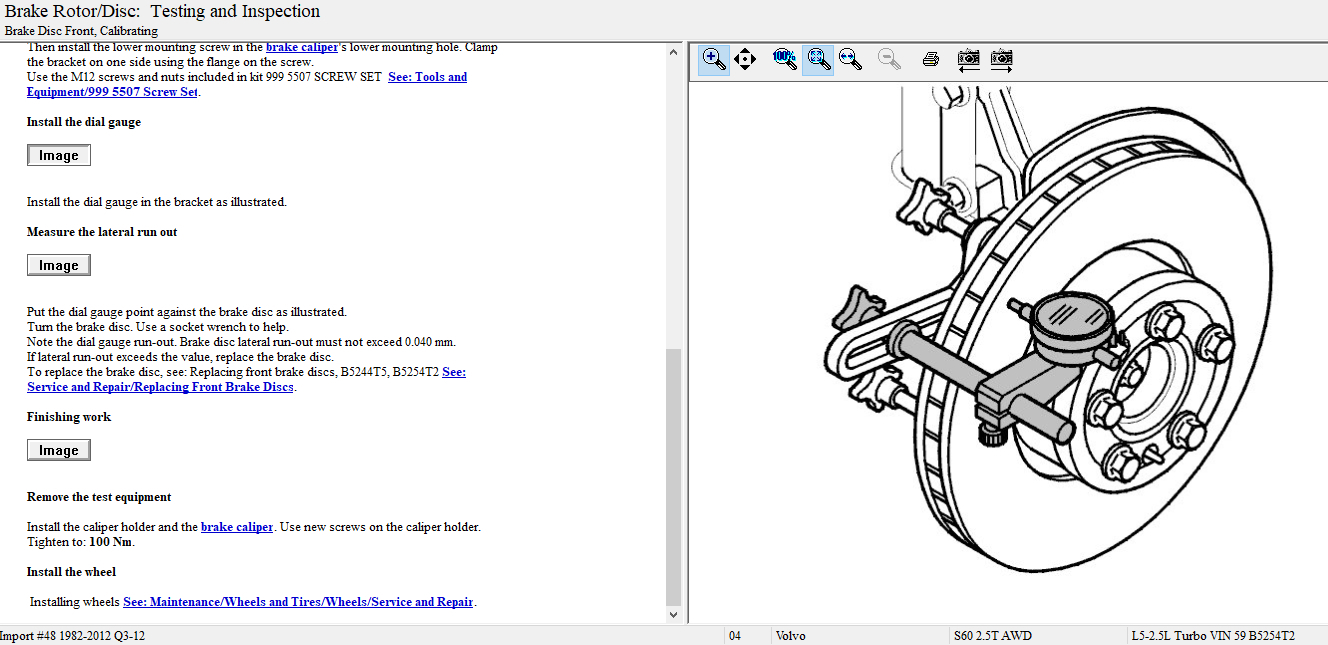Toggle the fit-to-window zoom icon
This screenshot has height=645, width=1328.
pyautogui.click(x=818, y=59)
